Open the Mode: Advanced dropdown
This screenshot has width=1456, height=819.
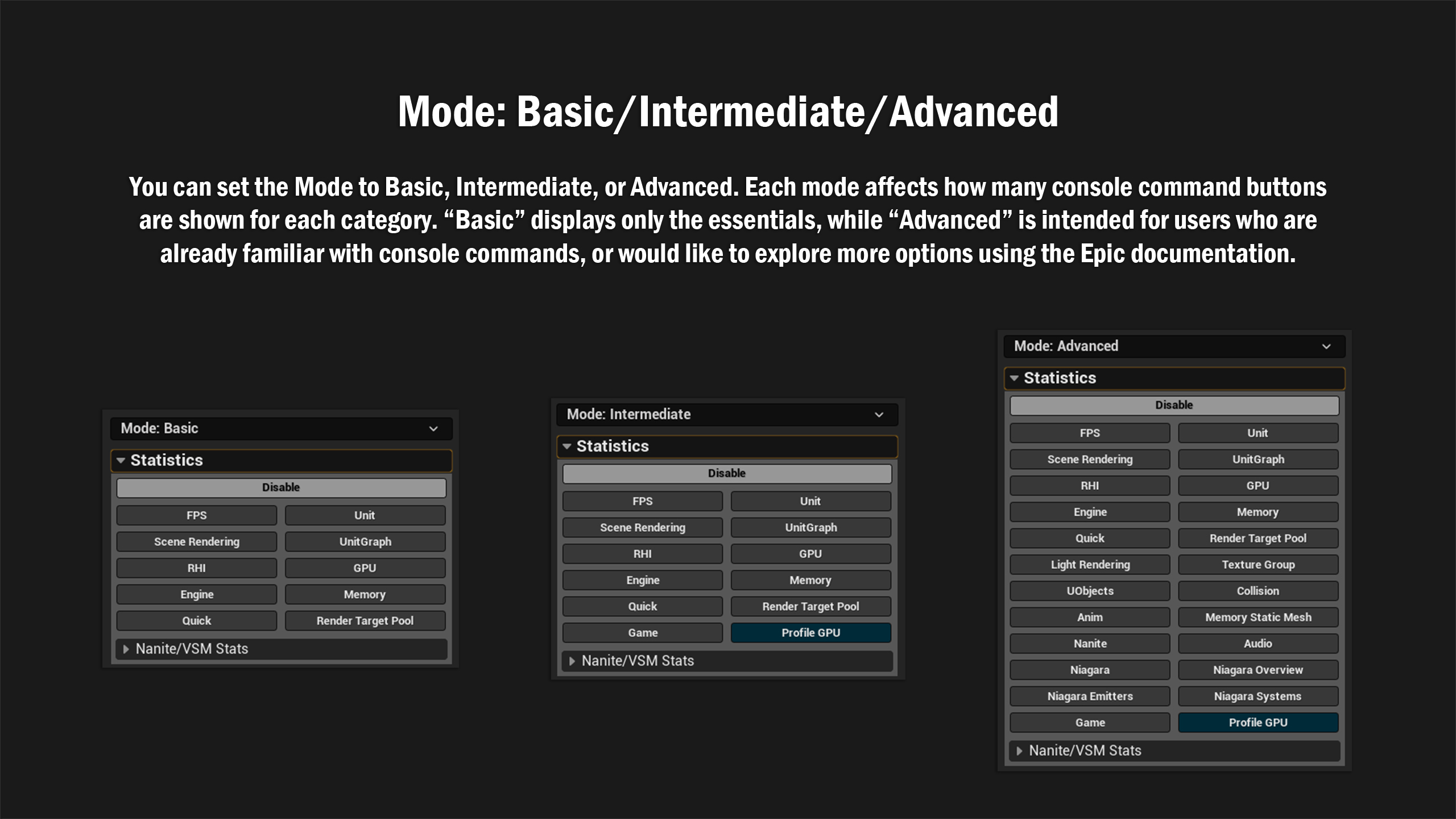tap(1174, 346)
